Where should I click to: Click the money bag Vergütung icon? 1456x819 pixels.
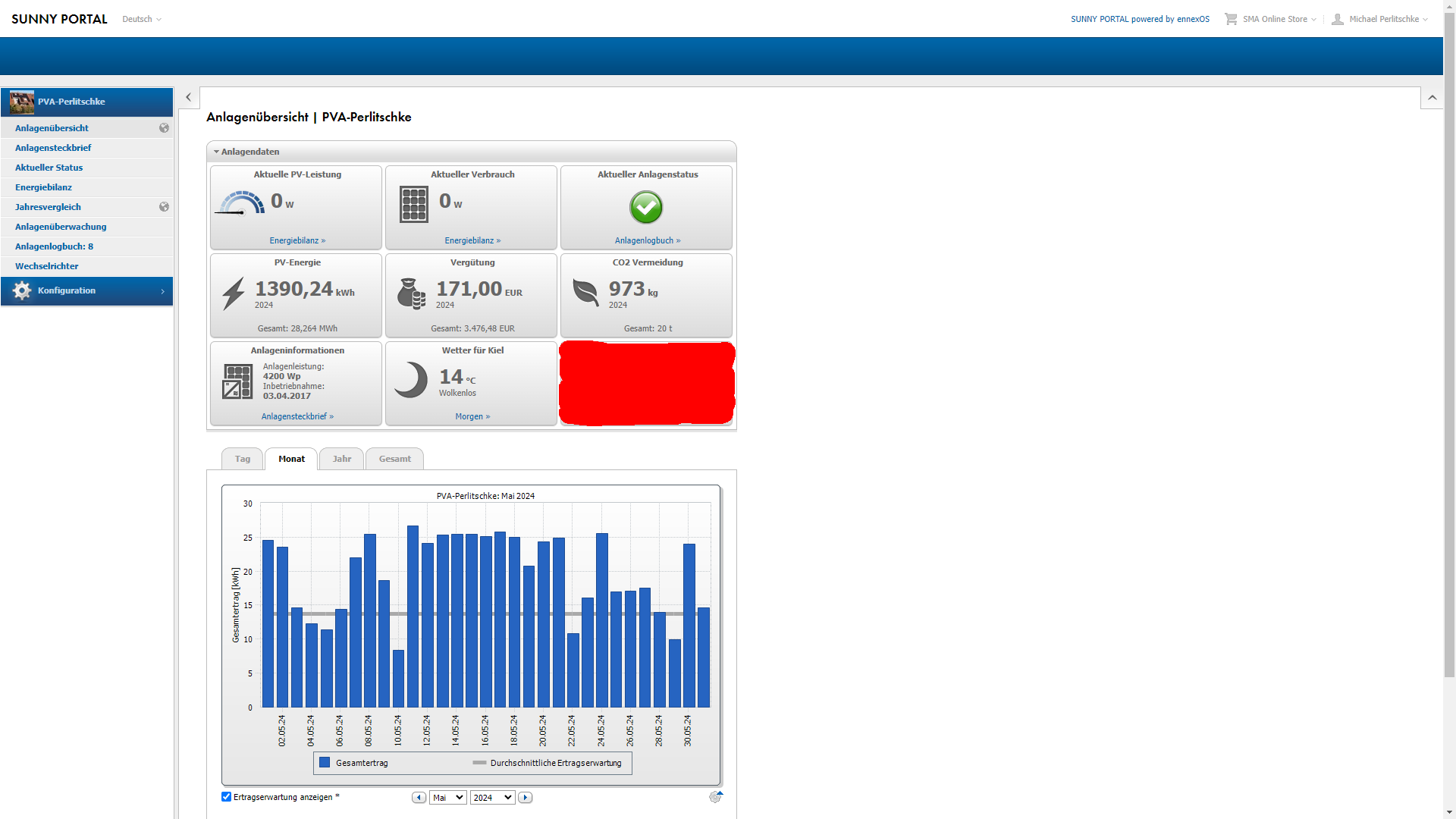pos(412,293)
